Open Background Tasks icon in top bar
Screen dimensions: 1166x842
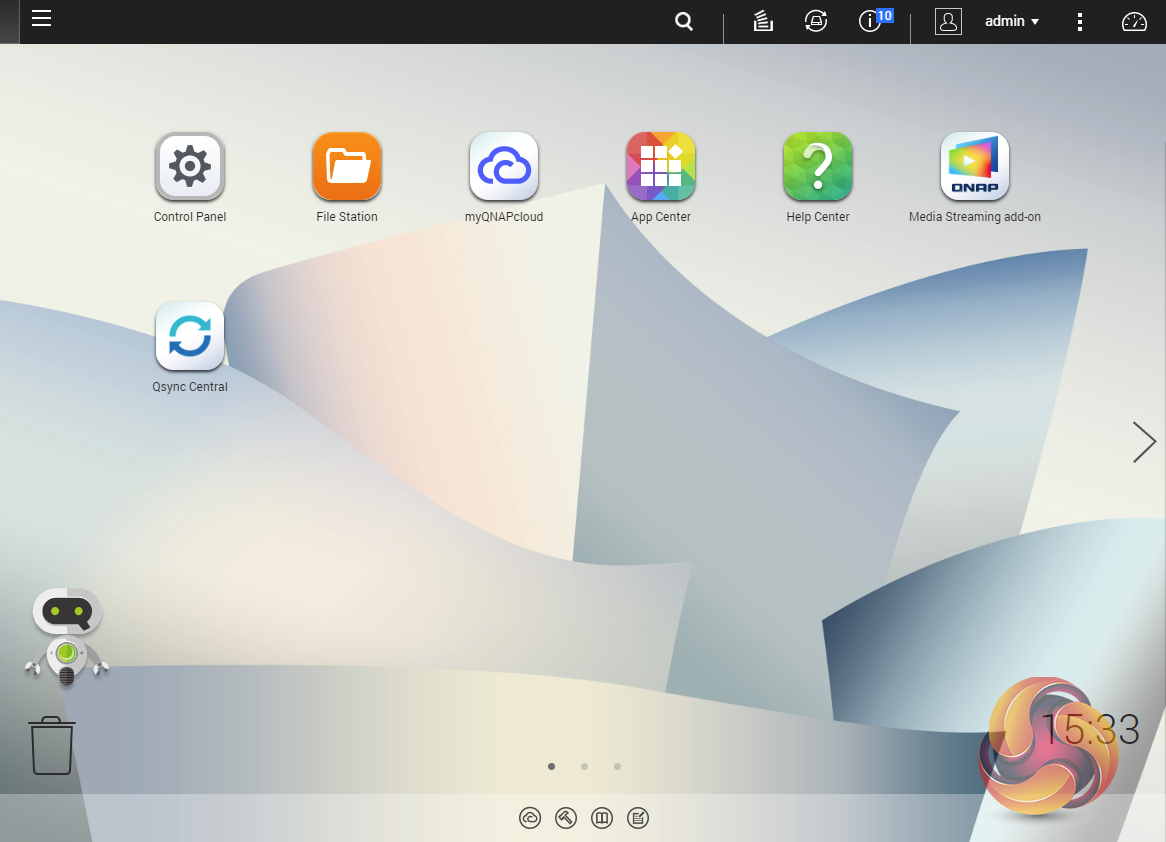(x=763, y=22)
